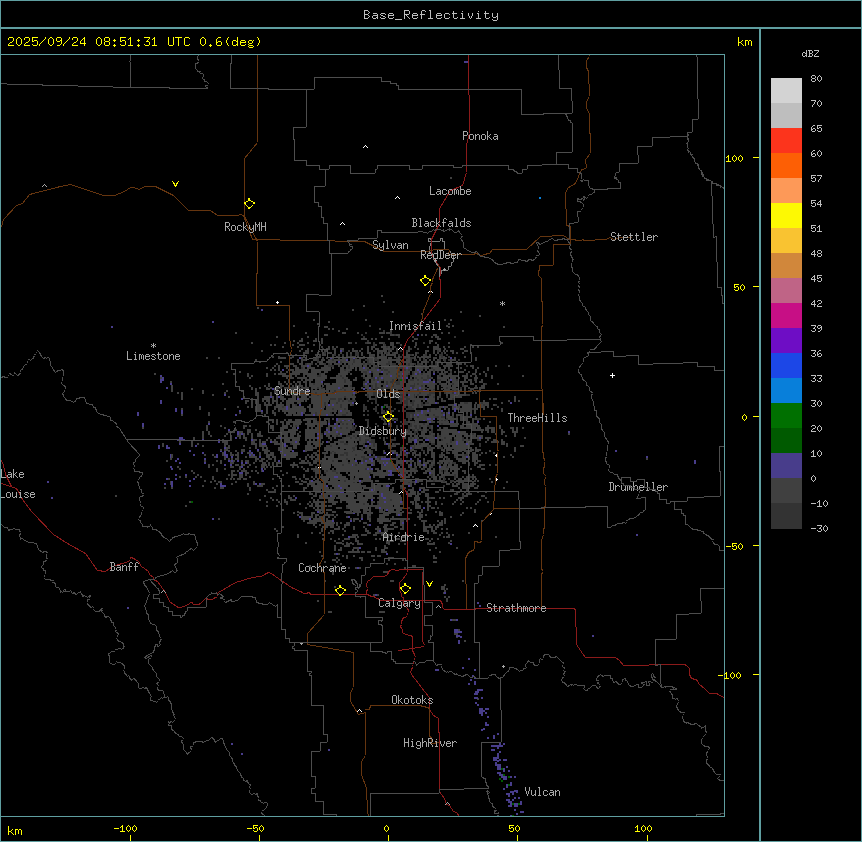Select the diamond marker below RedDeer
Screen dimensions: 862x842
(x=426, y=280)
